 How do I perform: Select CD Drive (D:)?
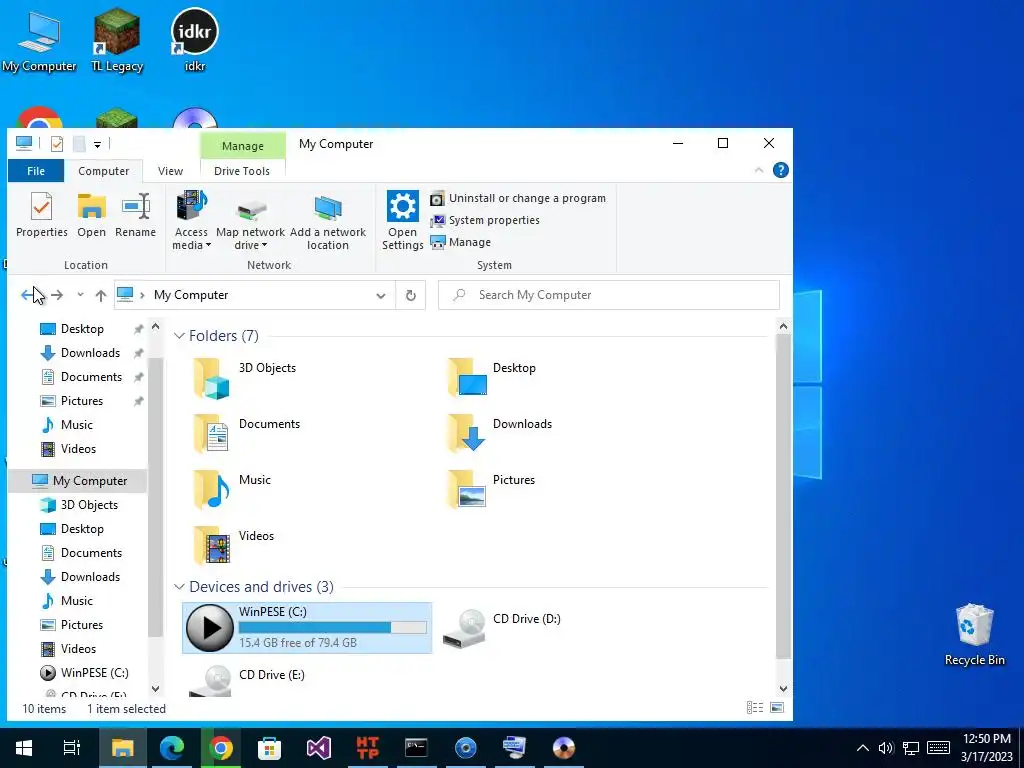point(502,628)
